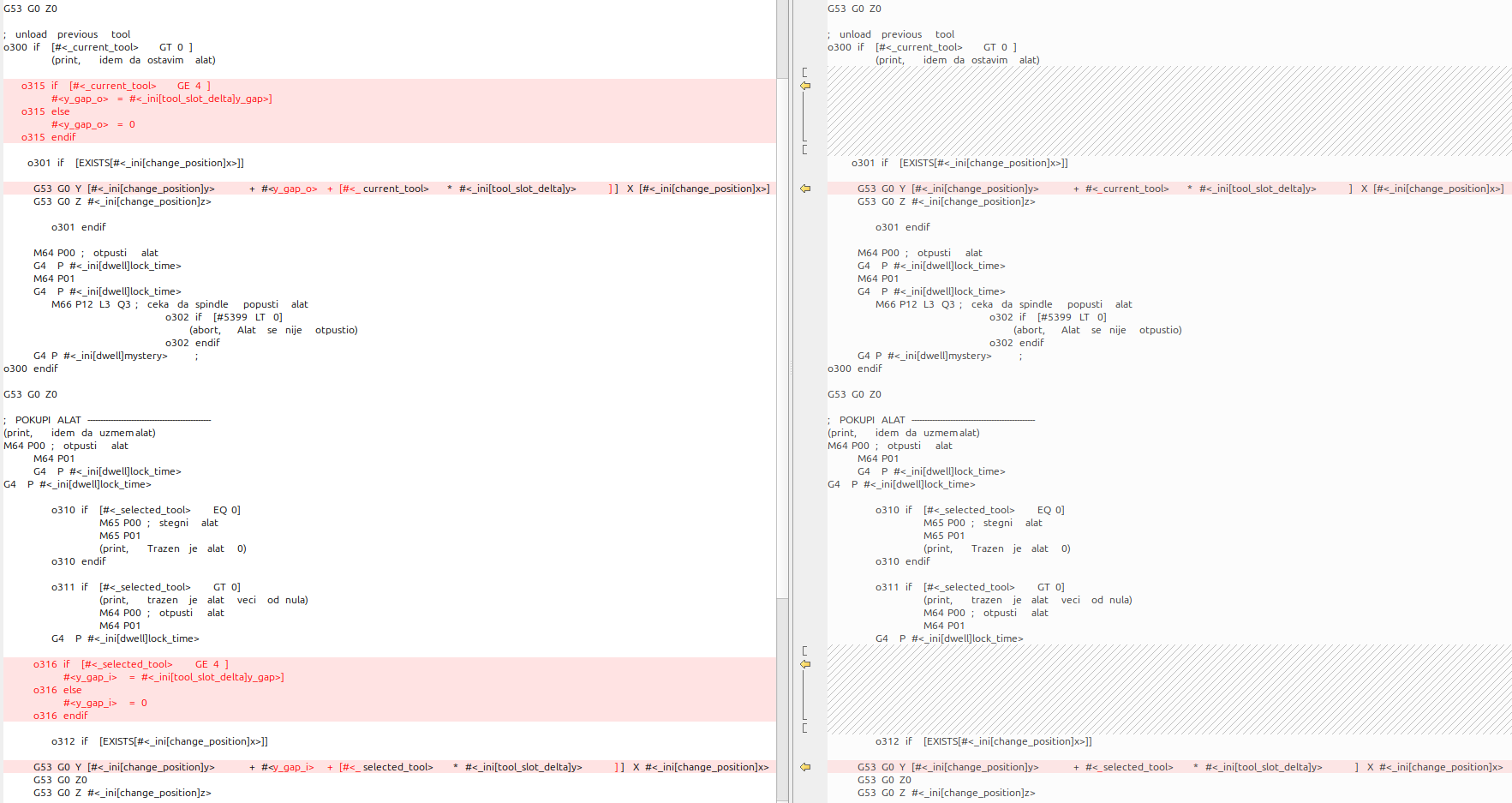Image resolution: width=1512 pixels, height=803 pixels.
Task: Click the '#<y_gap_i> = 0' line
Action: click(x=105, y=703)
